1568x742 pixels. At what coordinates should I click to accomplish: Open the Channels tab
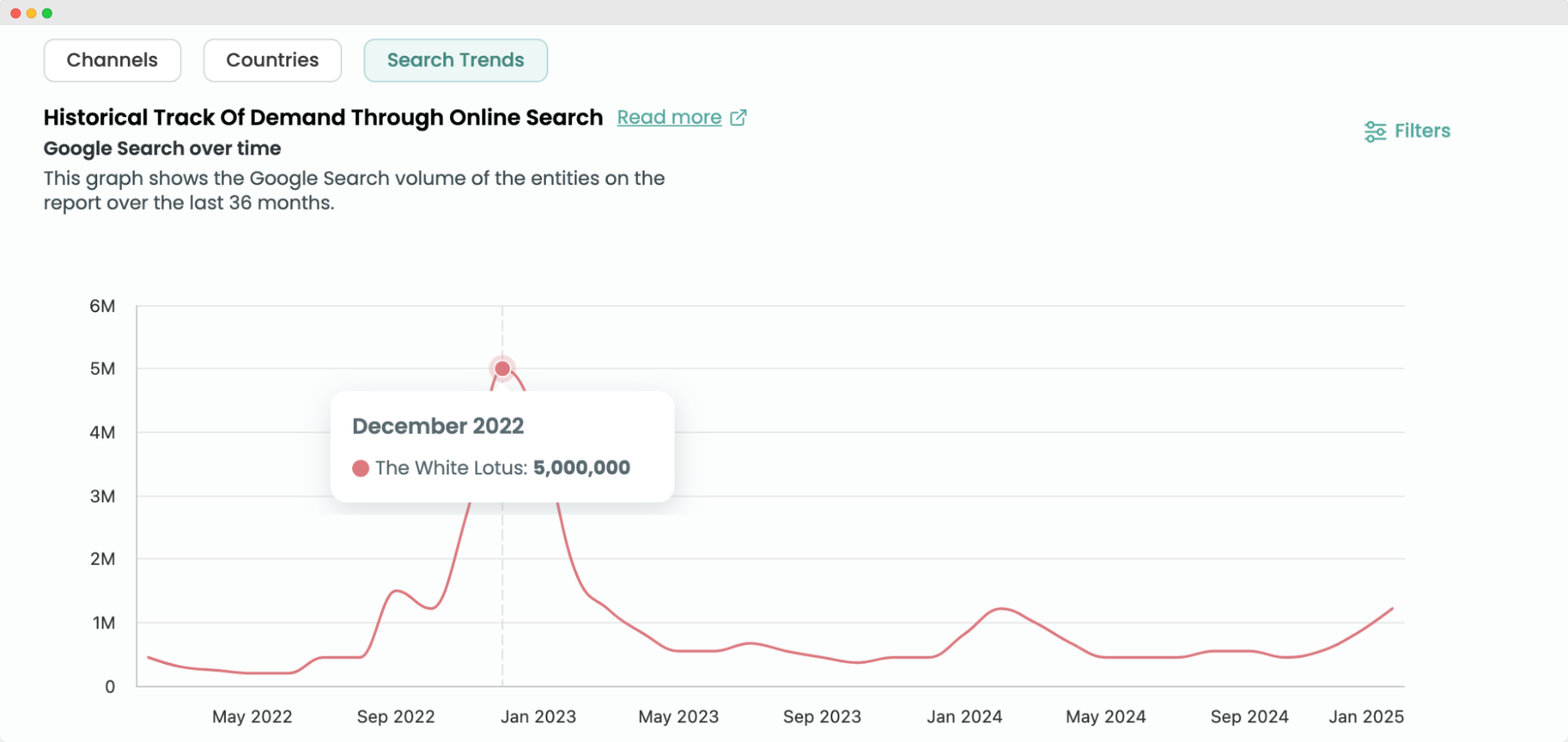(x=112, y=60)
